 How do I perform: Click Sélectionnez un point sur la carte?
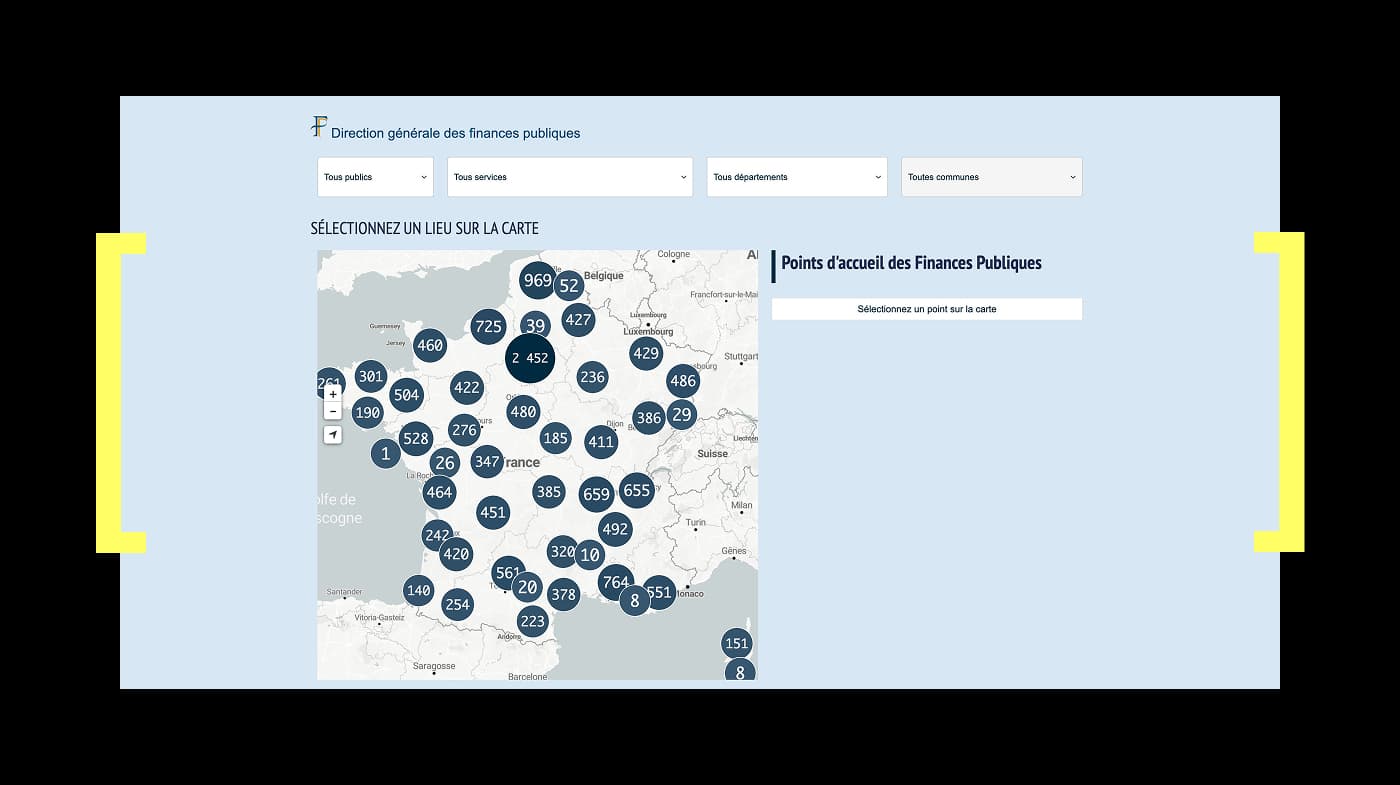coord(926,309)
